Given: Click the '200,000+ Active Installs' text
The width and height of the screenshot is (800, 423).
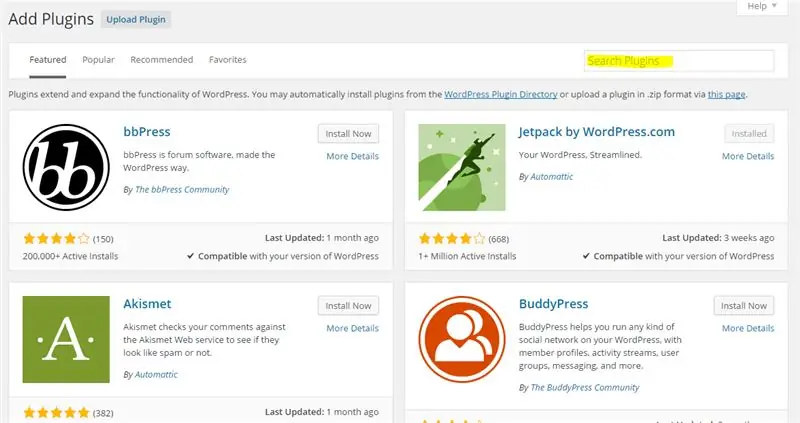Looking at the screenshot, I should coord(70,256).
